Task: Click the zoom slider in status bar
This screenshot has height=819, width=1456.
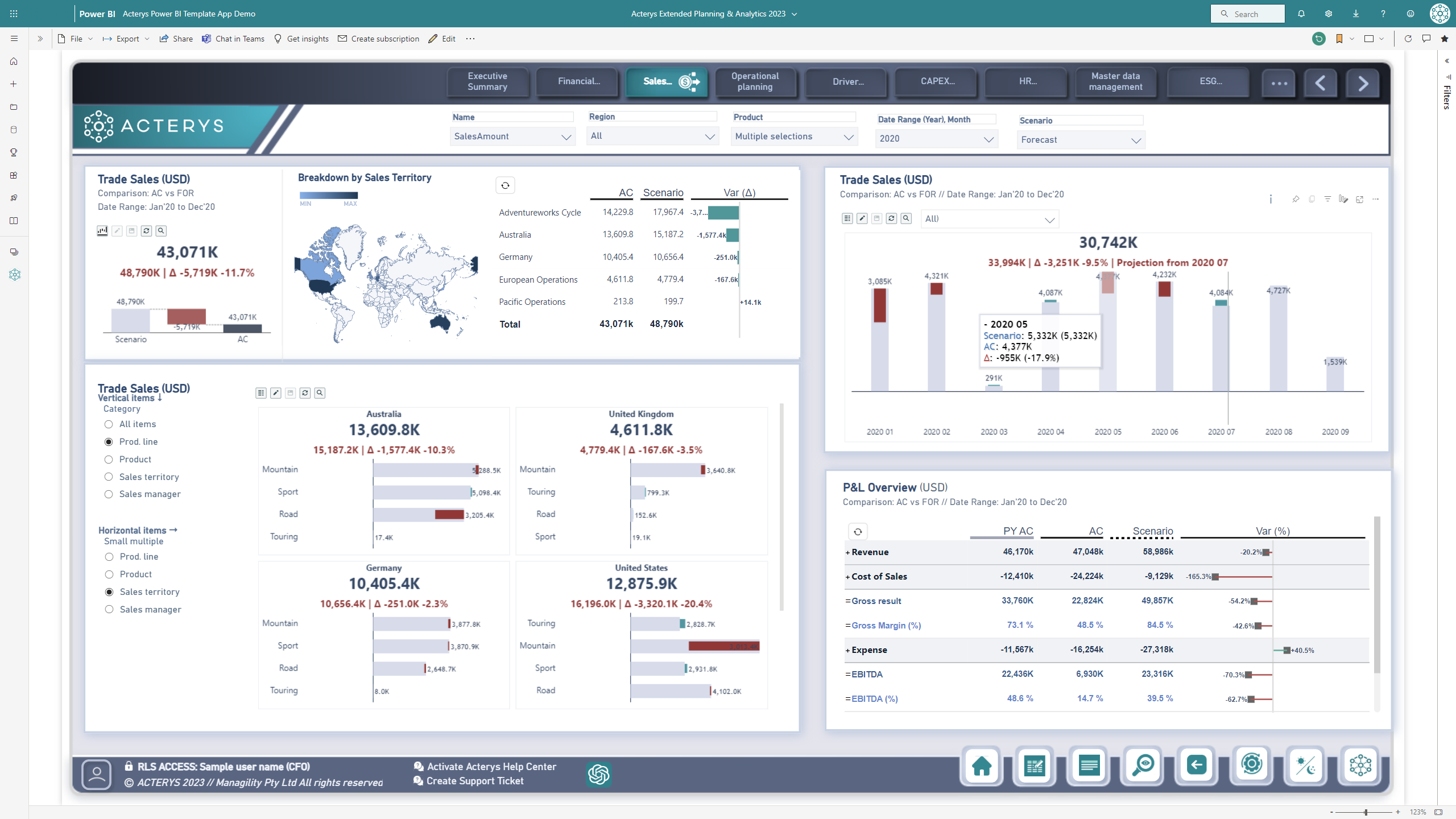Action: click(1366, 812)
